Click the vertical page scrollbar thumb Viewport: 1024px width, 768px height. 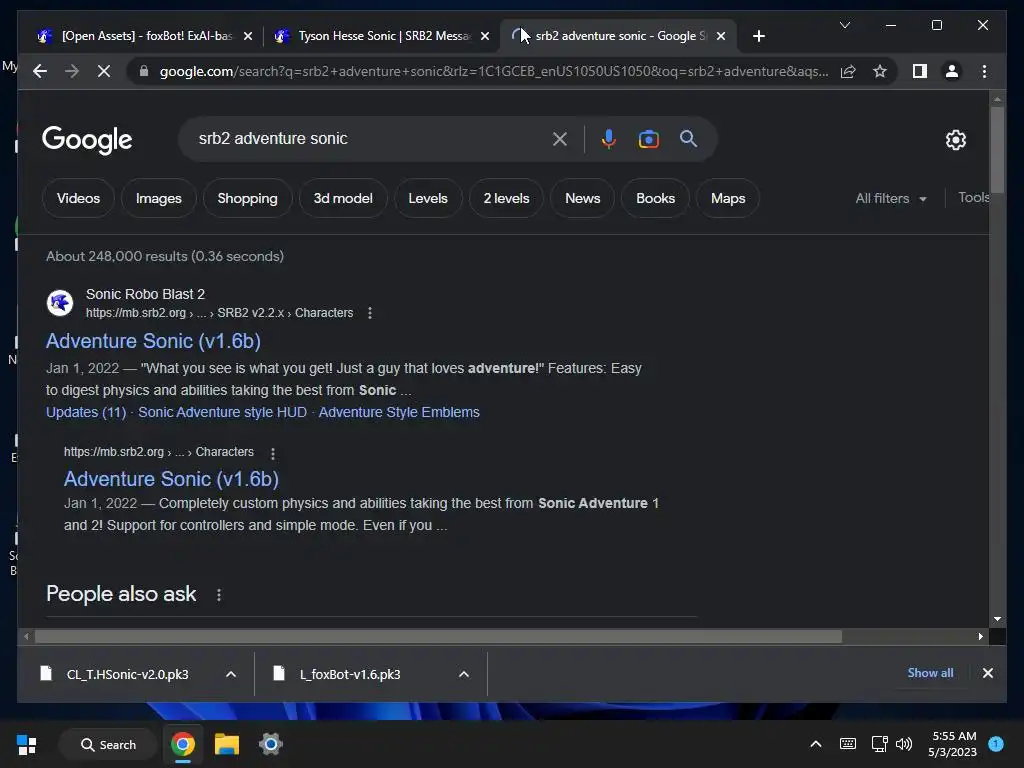997,149
